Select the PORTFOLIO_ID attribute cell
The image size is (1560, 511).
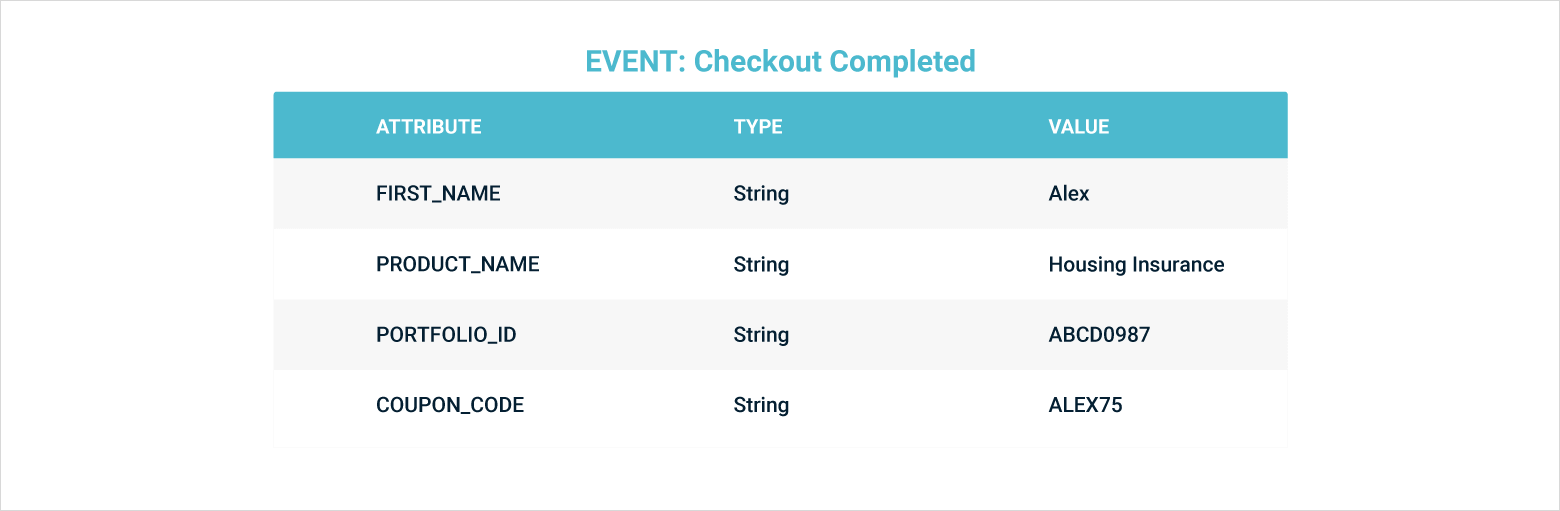pos(446,335)
